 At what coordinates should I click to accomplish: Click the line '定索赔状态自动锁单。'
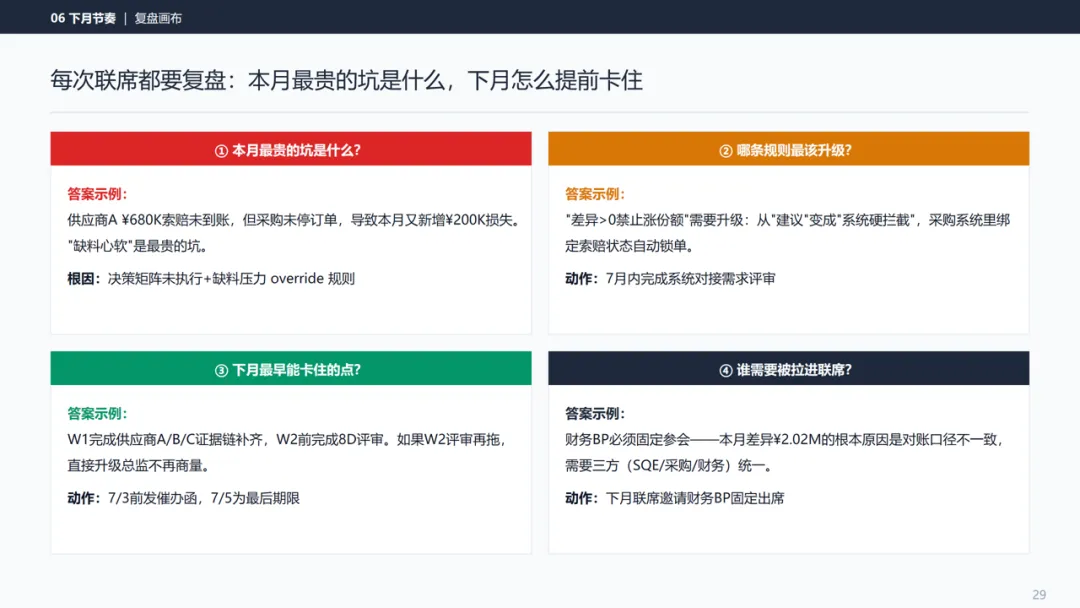tap(630, 246)
